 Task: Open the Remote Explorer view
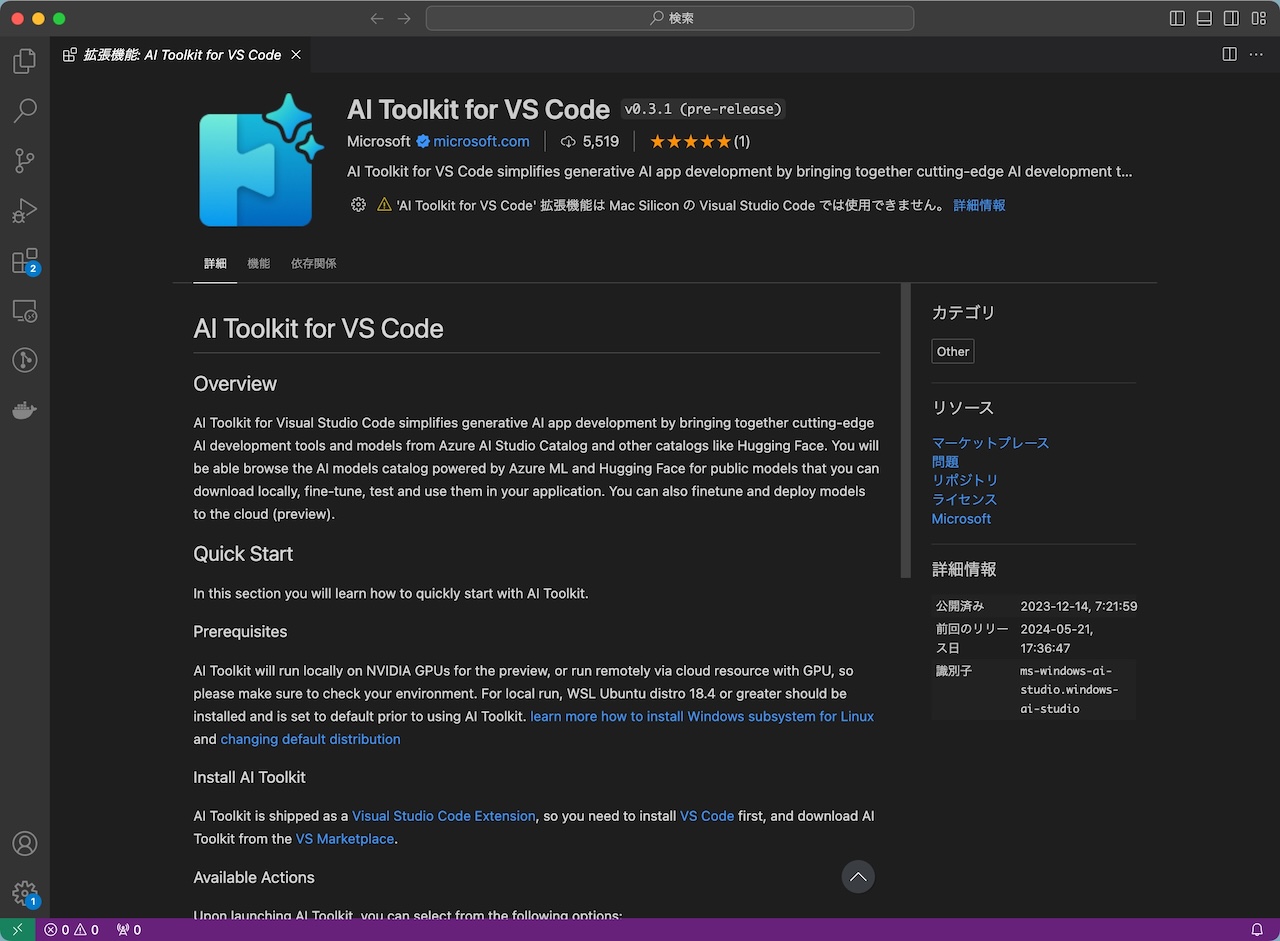(x=24, y=311)
